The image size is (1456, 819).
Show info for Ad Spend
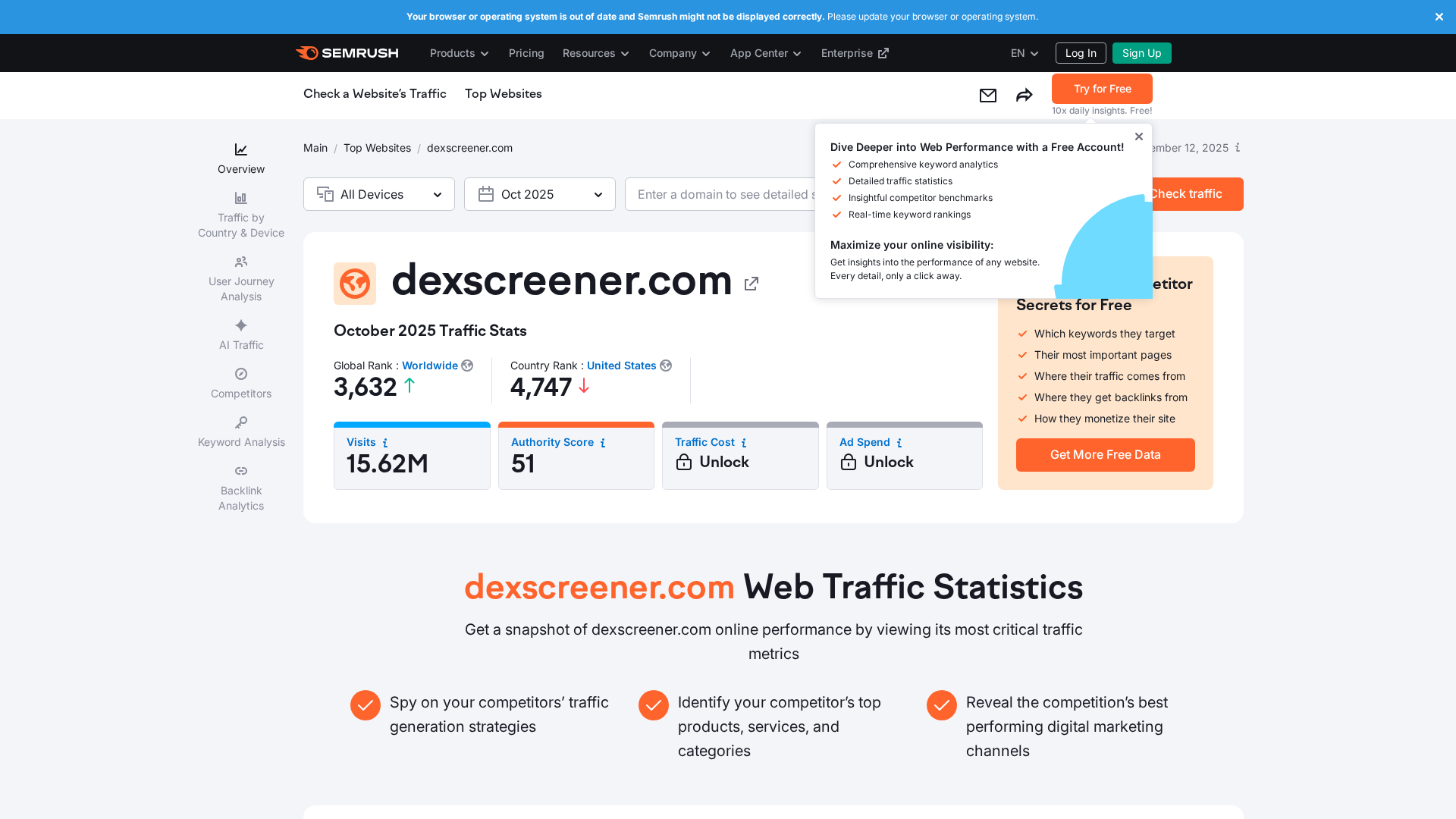899,443
